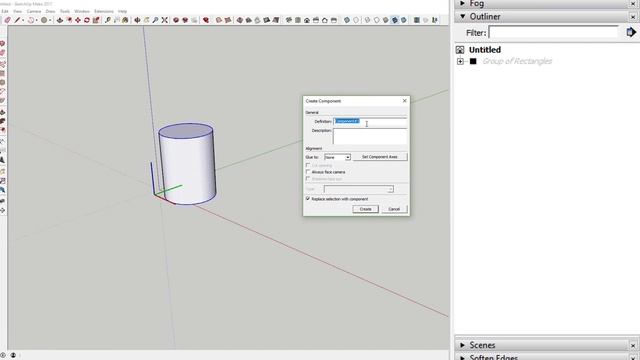The width and height of the screenshot is (640, 360).
Task: Enable Always face camera checkbox
Action: pyautogui.click(x=308, y=172)
